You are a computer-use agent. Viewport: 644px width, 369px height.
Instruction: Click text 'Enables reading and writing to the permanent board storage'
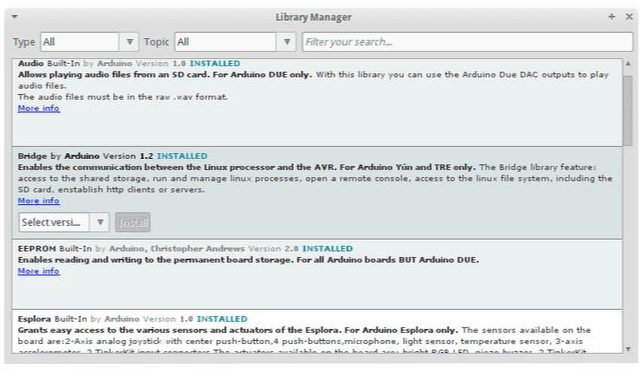point(156,260)
